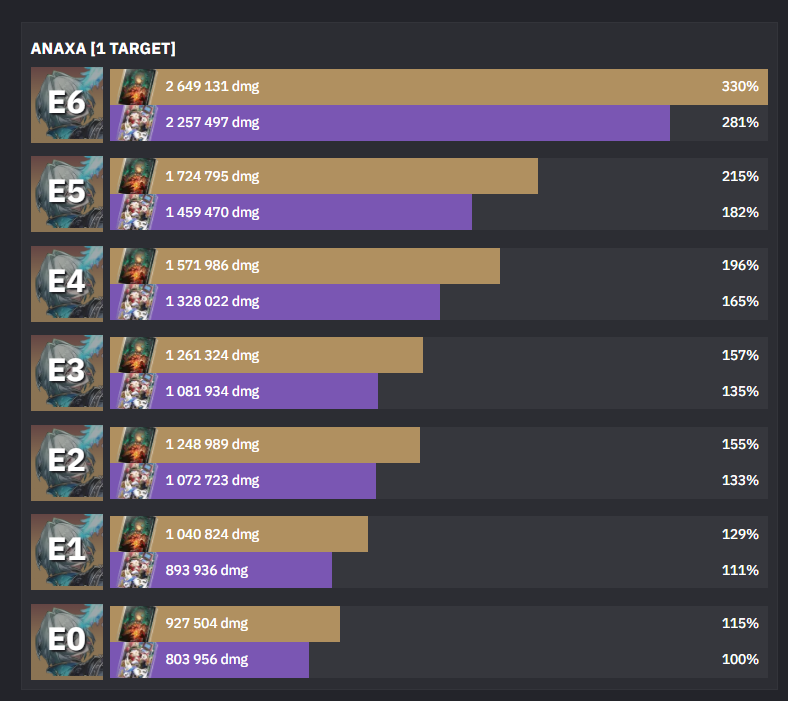This screenshot has width=788, height=701.
Task: Click the gold 330% damage bar
Action: point(439,87)
